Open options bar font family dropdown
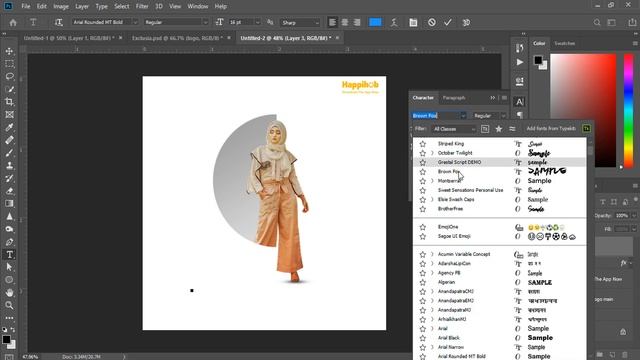 tap(135, 22)
